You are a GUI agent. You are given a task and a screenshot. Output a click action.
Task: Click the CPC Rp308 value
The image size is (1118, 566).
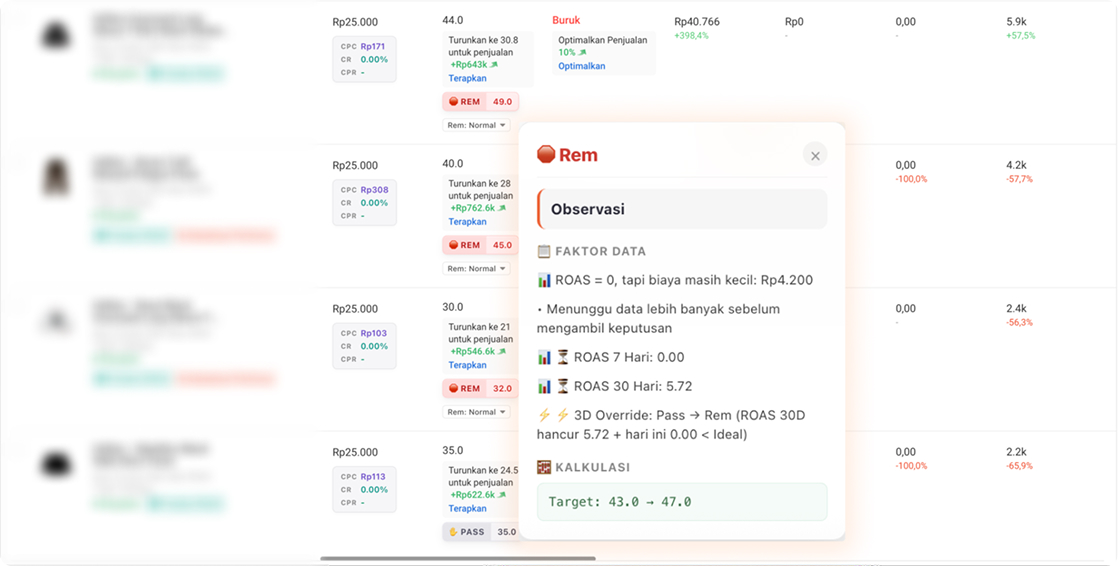374,190
